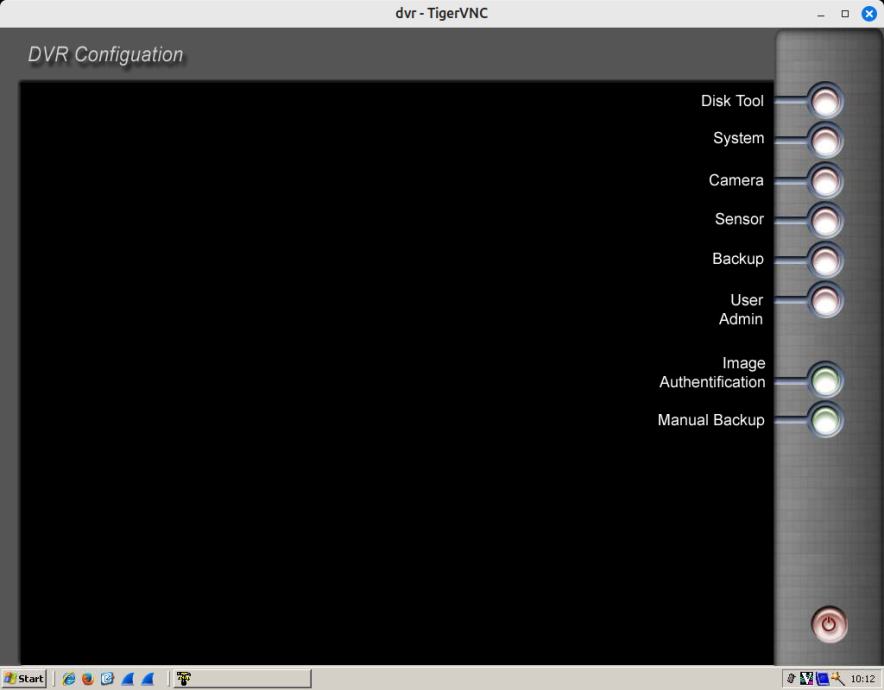Click the round button beside System
Viewport: 884px width, 690px height.
coord(825,140)
